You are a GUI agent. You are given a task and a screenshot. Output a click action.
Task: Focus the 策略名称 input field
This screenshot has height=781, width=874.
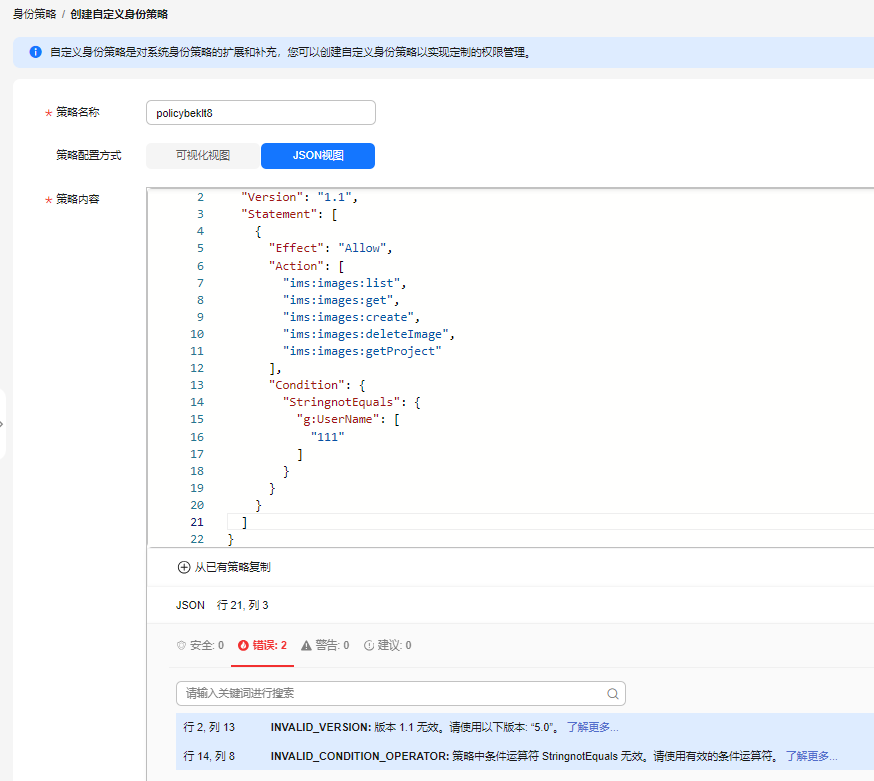(x=260, y=113)
